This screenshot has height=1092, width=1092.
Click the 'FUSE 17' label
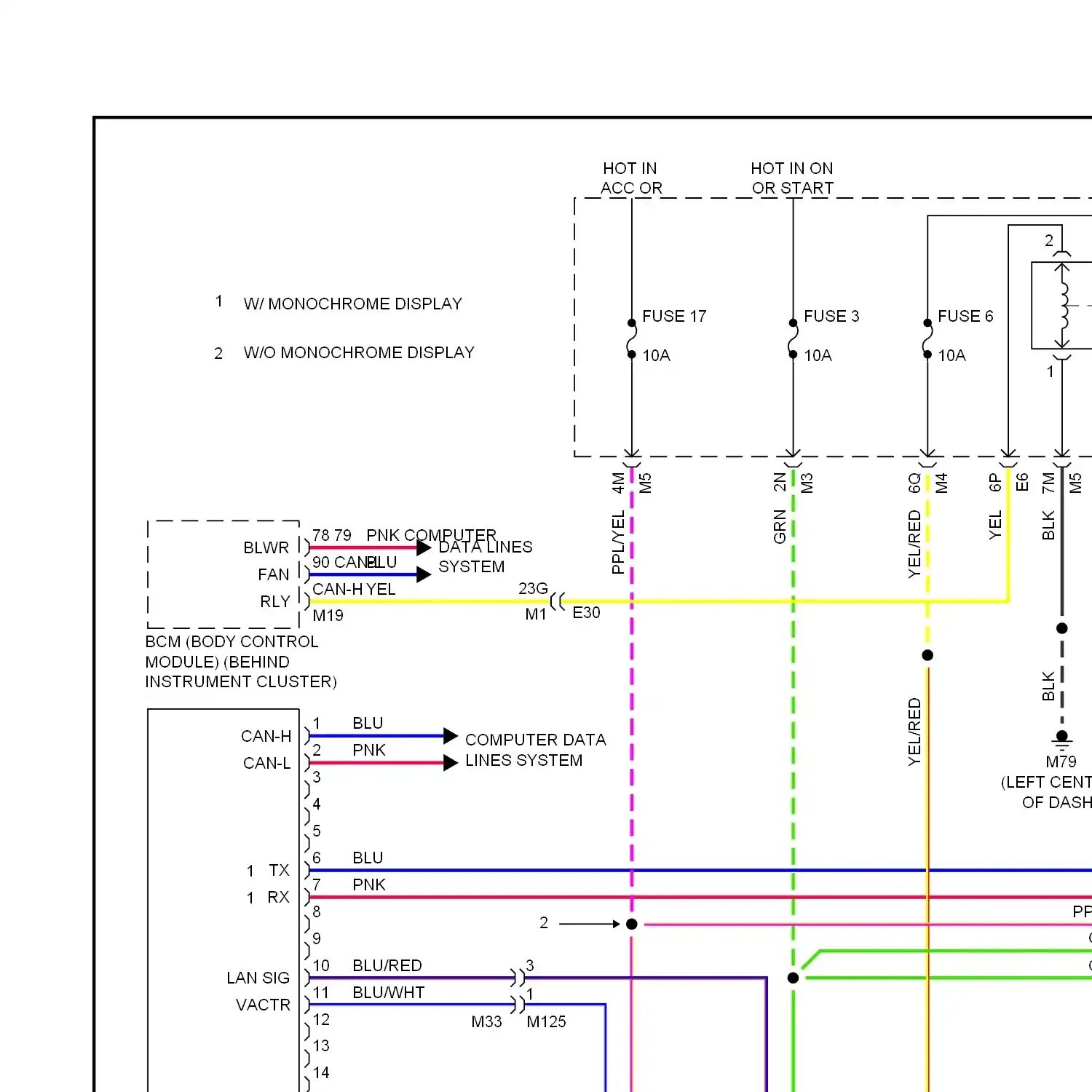[674, 316]
